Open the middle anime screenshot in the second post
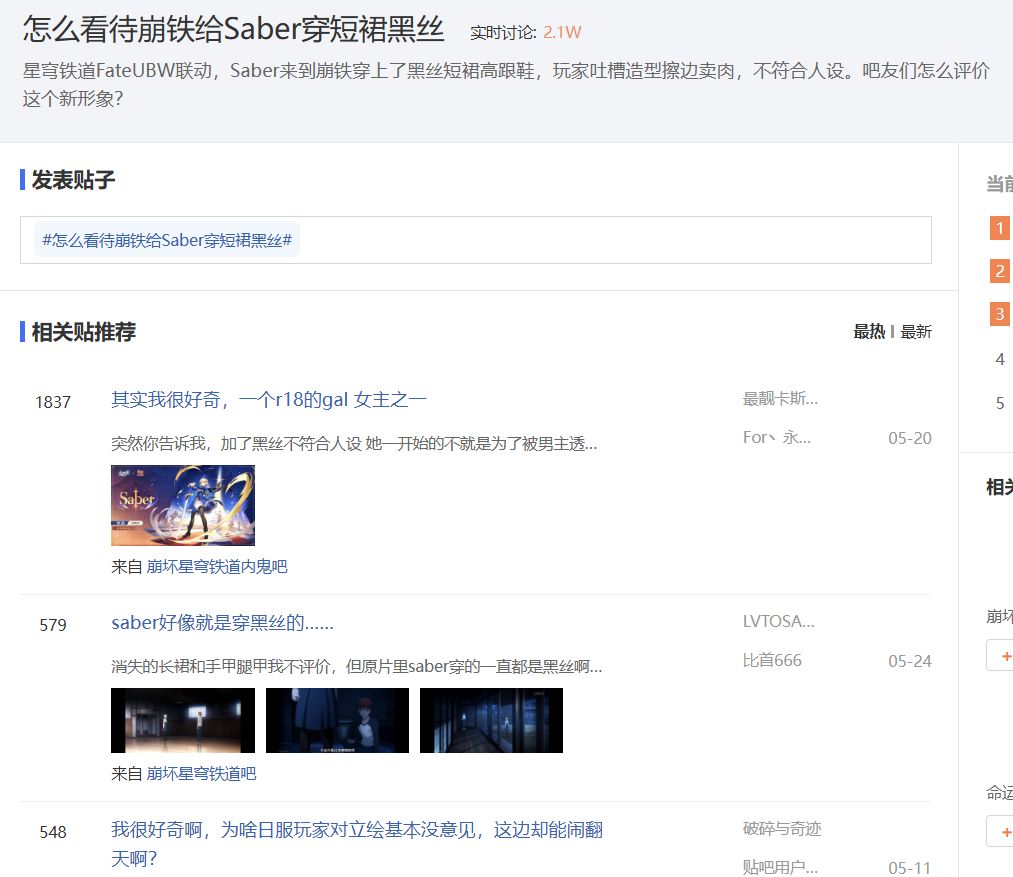This screenshot has width=1013, height=877. 337,720
